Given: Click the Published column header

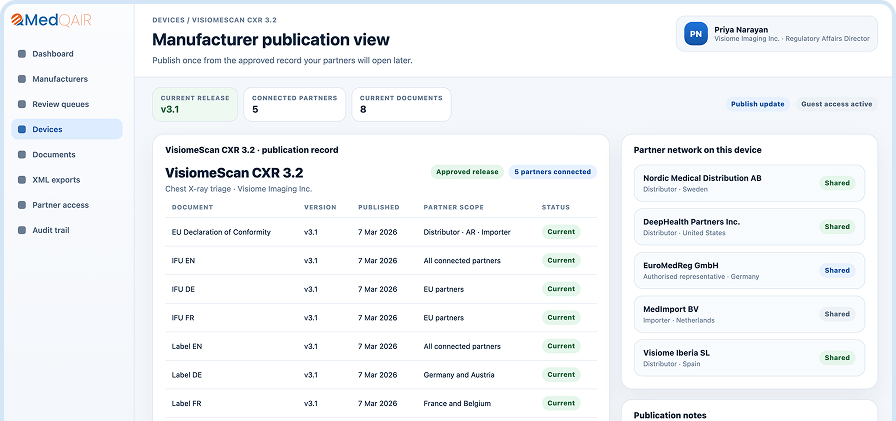Looking at the screenshot, I should tap(379, 207).
